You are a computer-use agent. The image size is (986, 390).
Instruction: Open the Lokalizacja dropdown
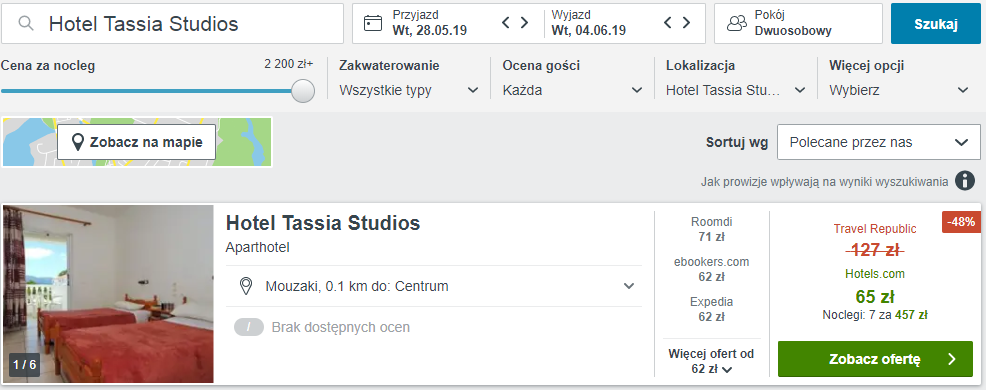point(736,90)
